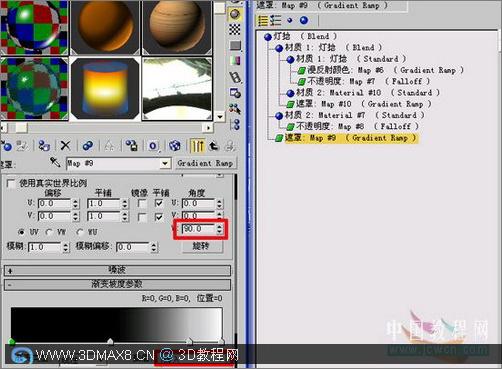Select 材质 2: Material #10 tree item
502x369 pixels.
point(363,93)
